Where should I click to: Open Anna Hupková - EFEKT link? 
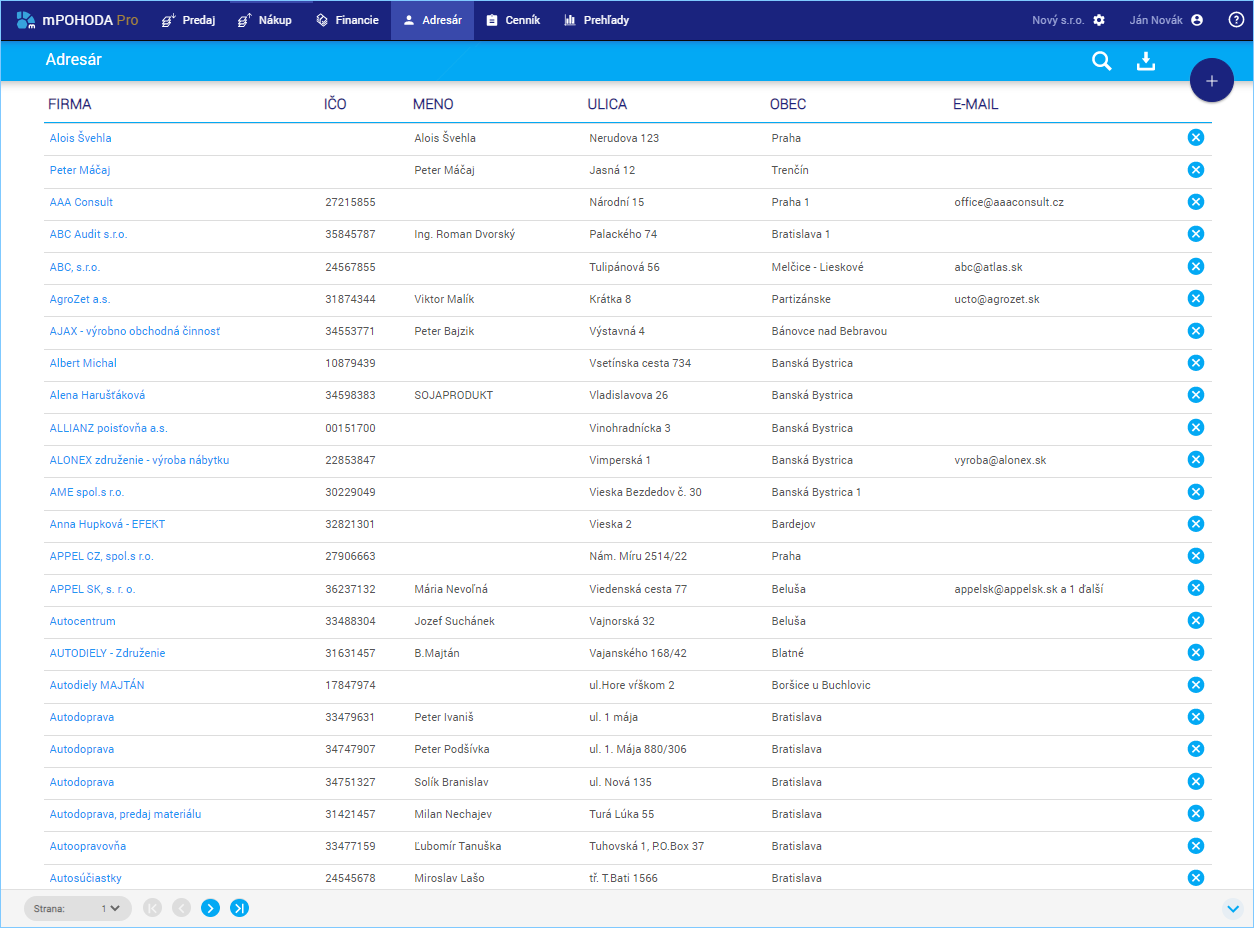(107, 524)
